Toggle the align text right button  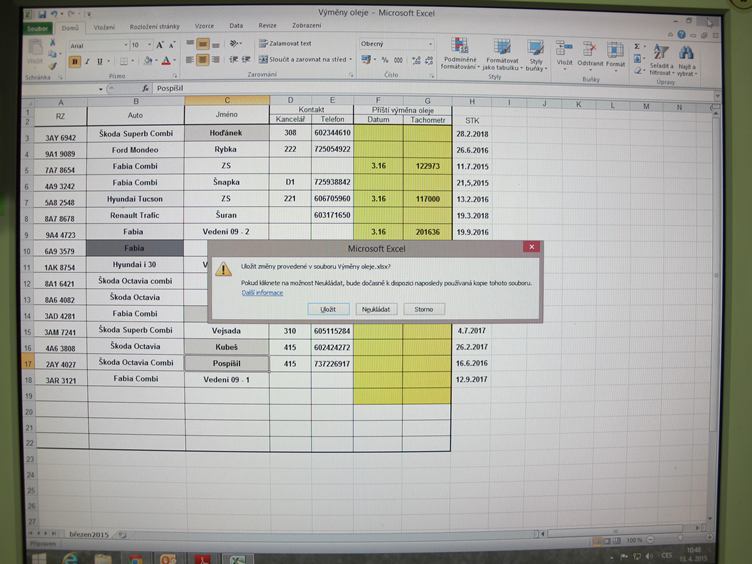click(216, 60)
